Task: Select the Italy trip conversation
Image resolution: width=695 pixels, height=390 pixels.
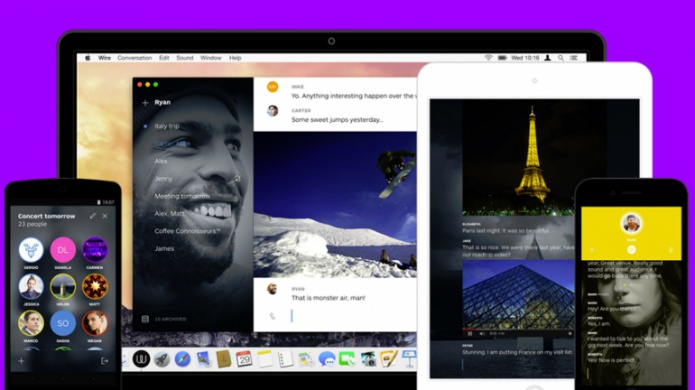Action: [x=167, y=126]
